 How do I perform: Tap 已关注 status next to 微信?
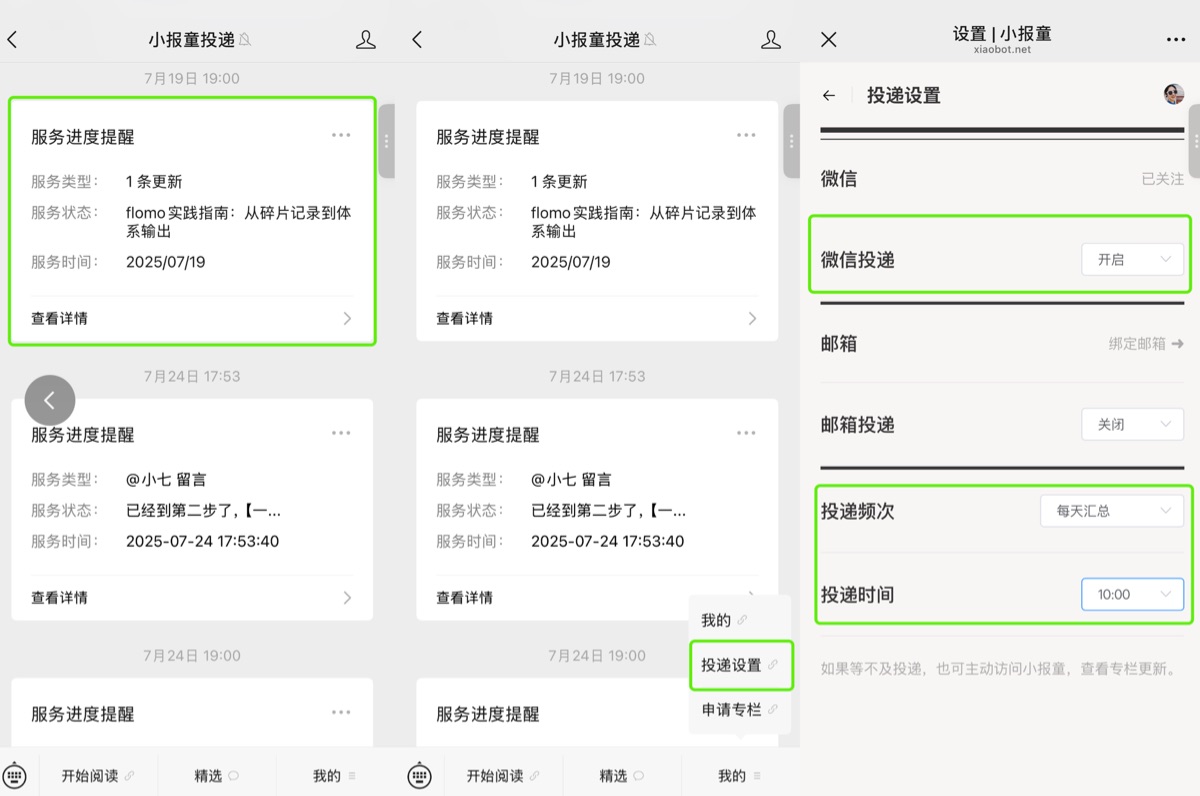click(x=1162, y=179)
